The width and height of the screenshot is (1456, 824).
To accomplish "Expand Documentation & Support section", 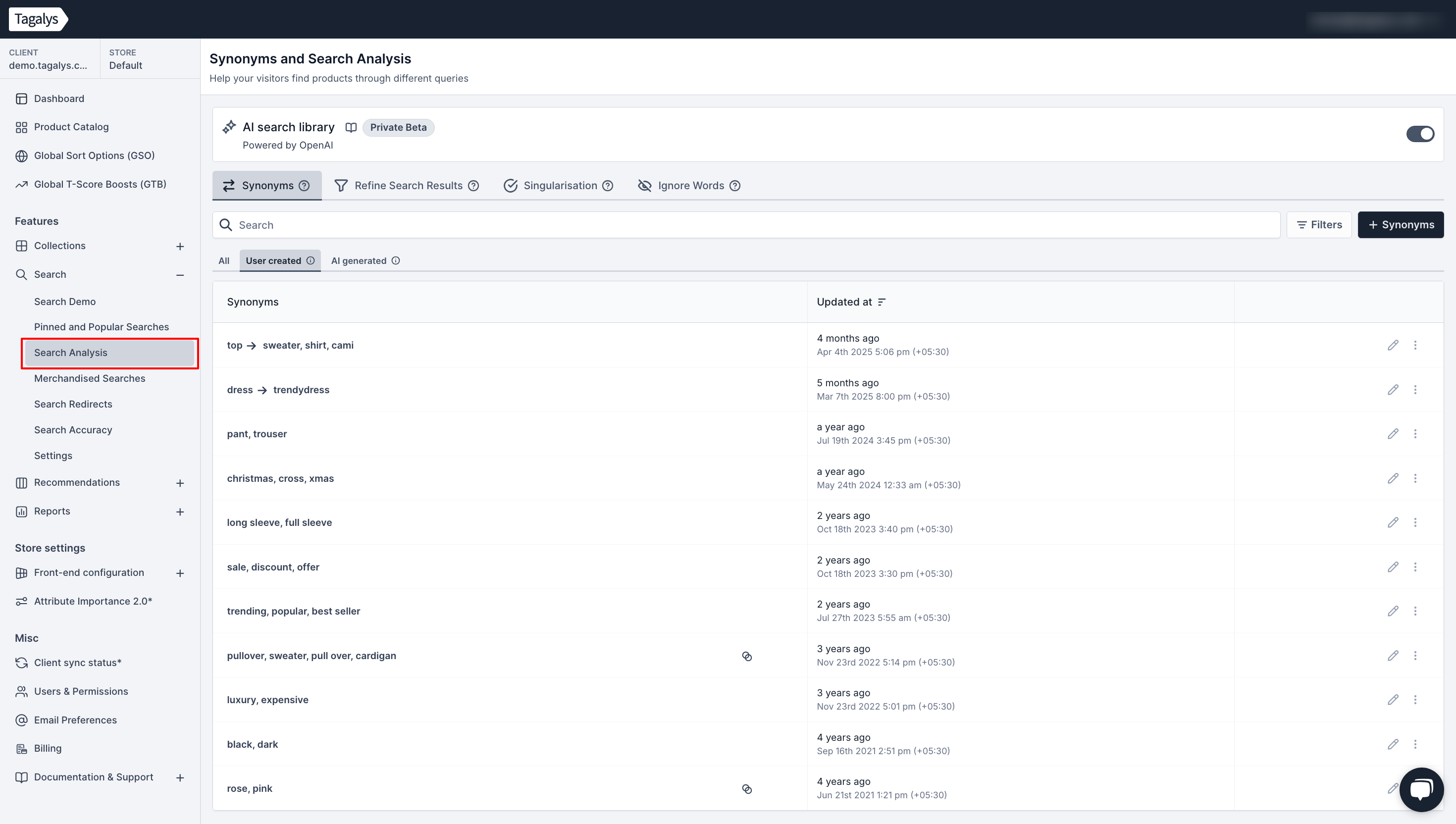I will pos(180,778).
